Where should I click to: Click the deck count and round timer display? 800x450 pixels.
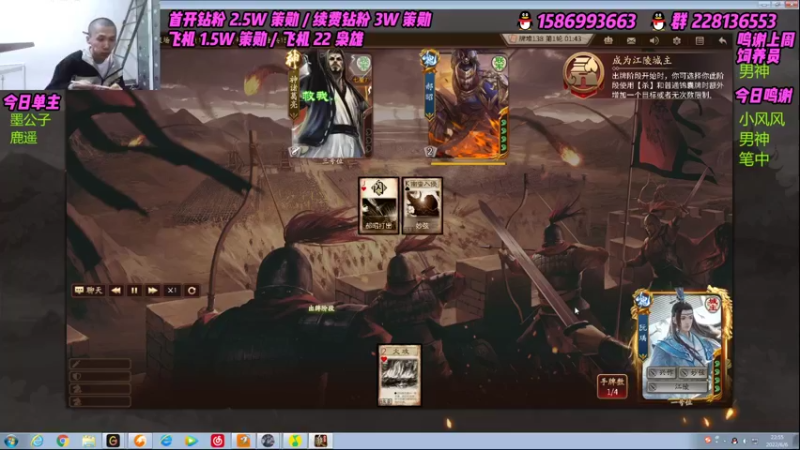[546, 39]
